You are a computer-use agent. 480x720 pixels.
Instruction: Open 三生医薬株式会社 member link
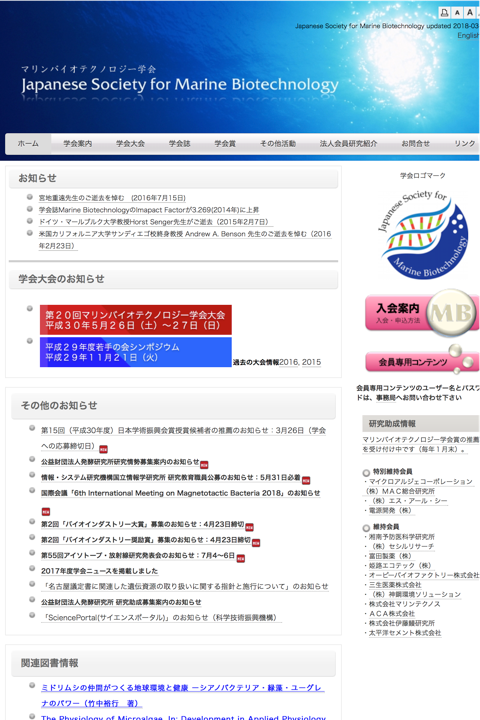coord(395,585)
